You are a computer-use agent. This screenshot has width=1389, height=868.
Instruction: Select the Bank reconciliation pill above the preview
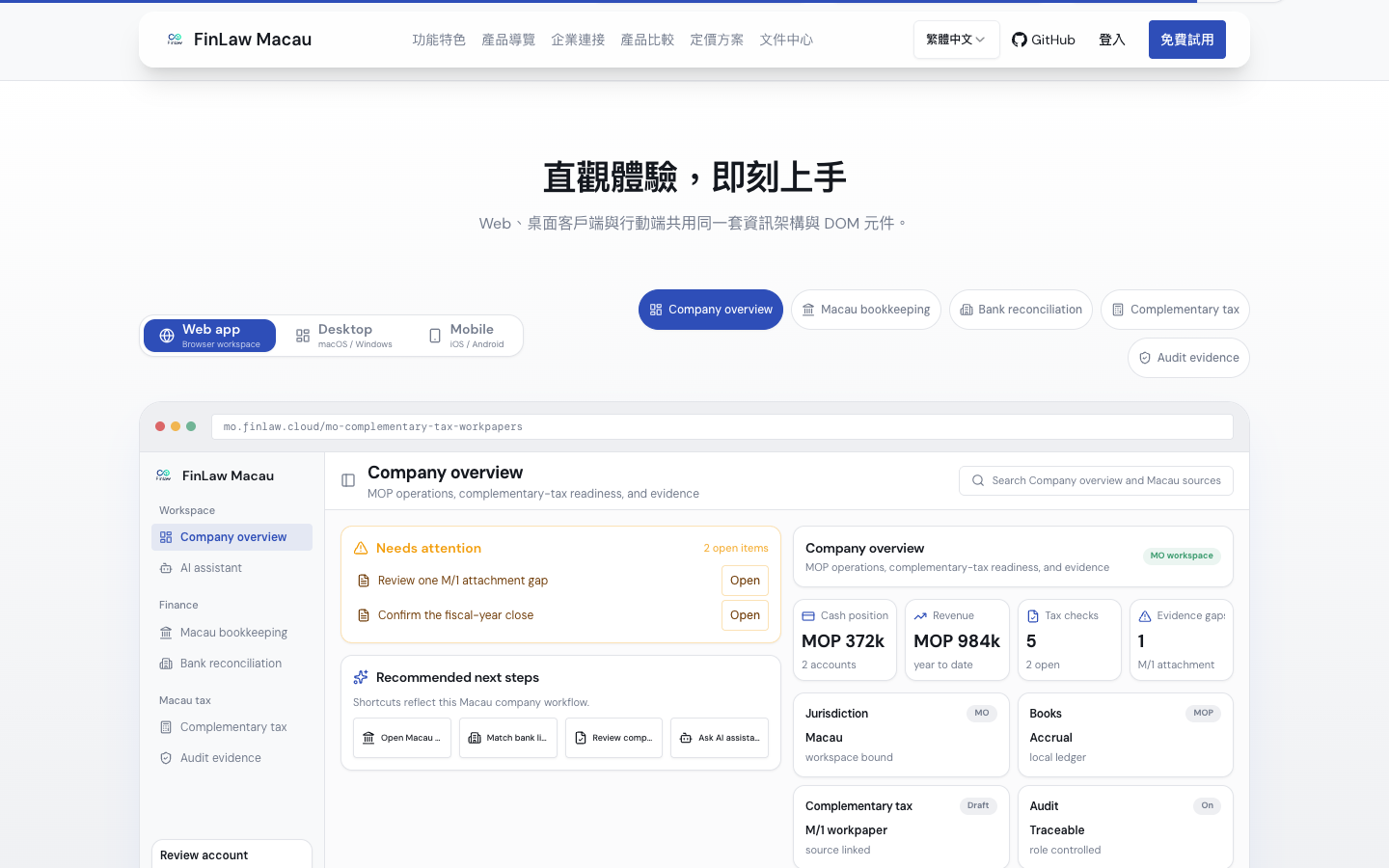click(1021, 310)
